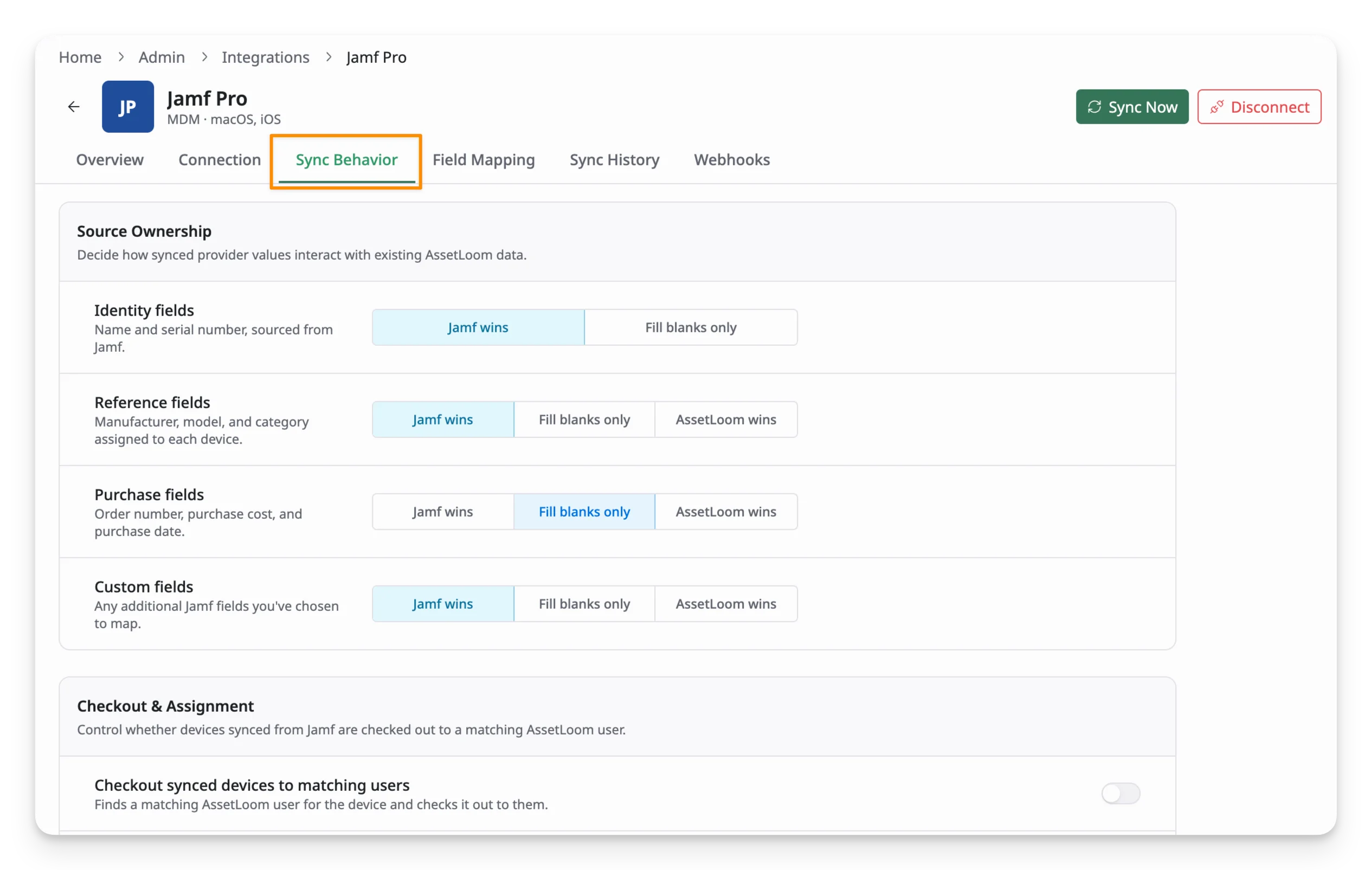
Task: Select AssetLoom wins for Custom fields
Action: [x=726, y=604]
